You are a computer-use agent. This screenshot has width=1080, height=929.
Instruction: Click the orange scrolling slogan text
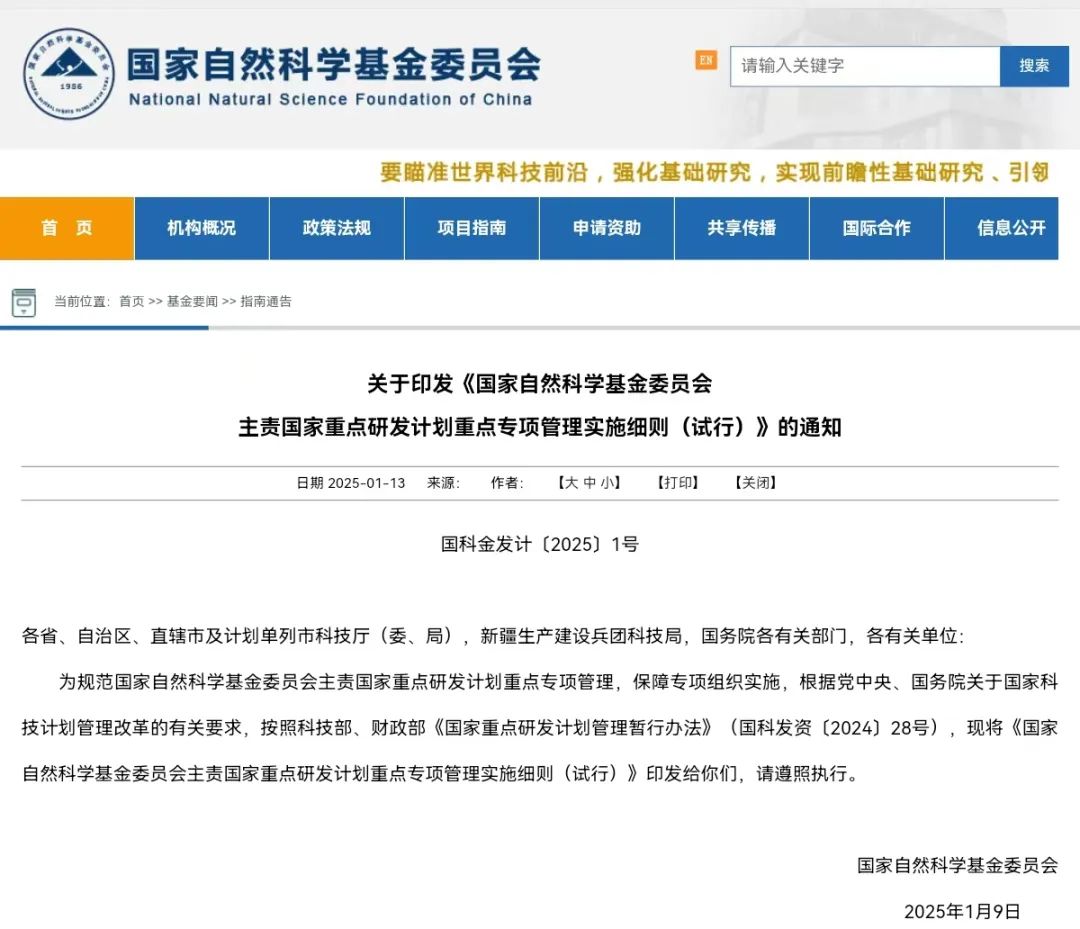coord(715,172)
